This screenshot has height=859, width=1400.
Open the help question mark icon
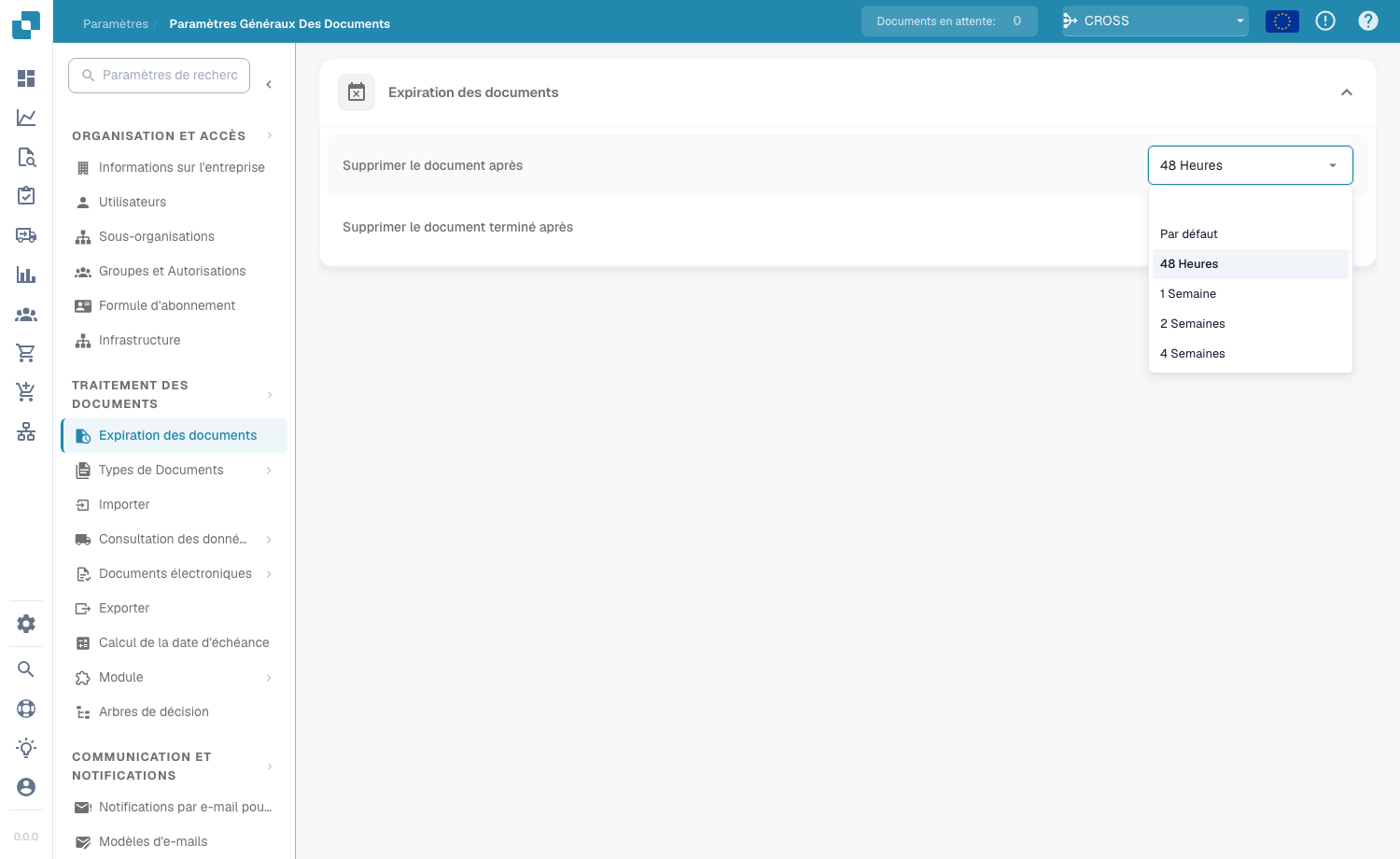click(x=1368, y=21)
